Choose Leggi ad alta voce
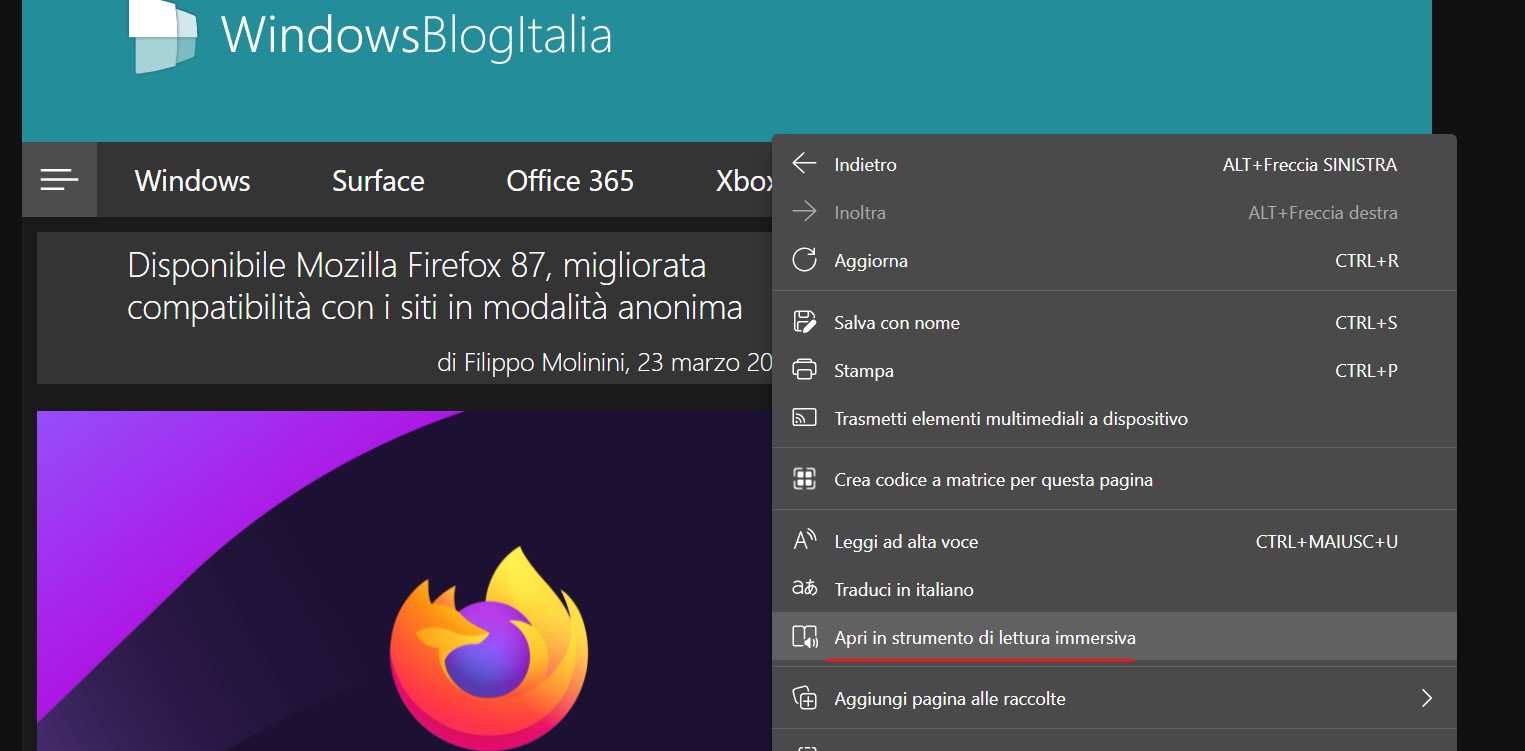This screenshot has height=751, width=1525. click(1114, 541)
